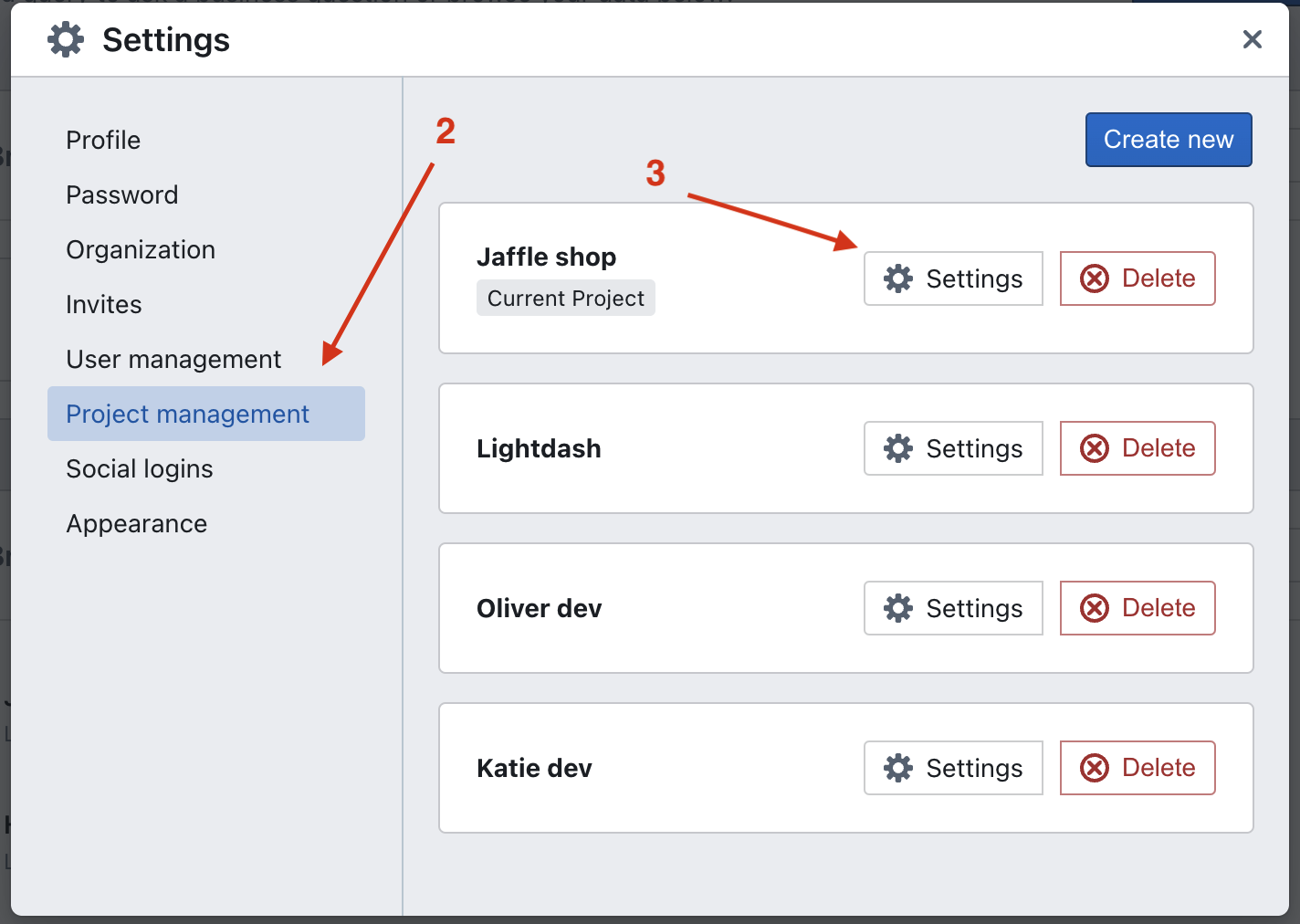Screen dimensions: 1300x924
Task: Delete the Lightdash project
Action: [1137, 448]
